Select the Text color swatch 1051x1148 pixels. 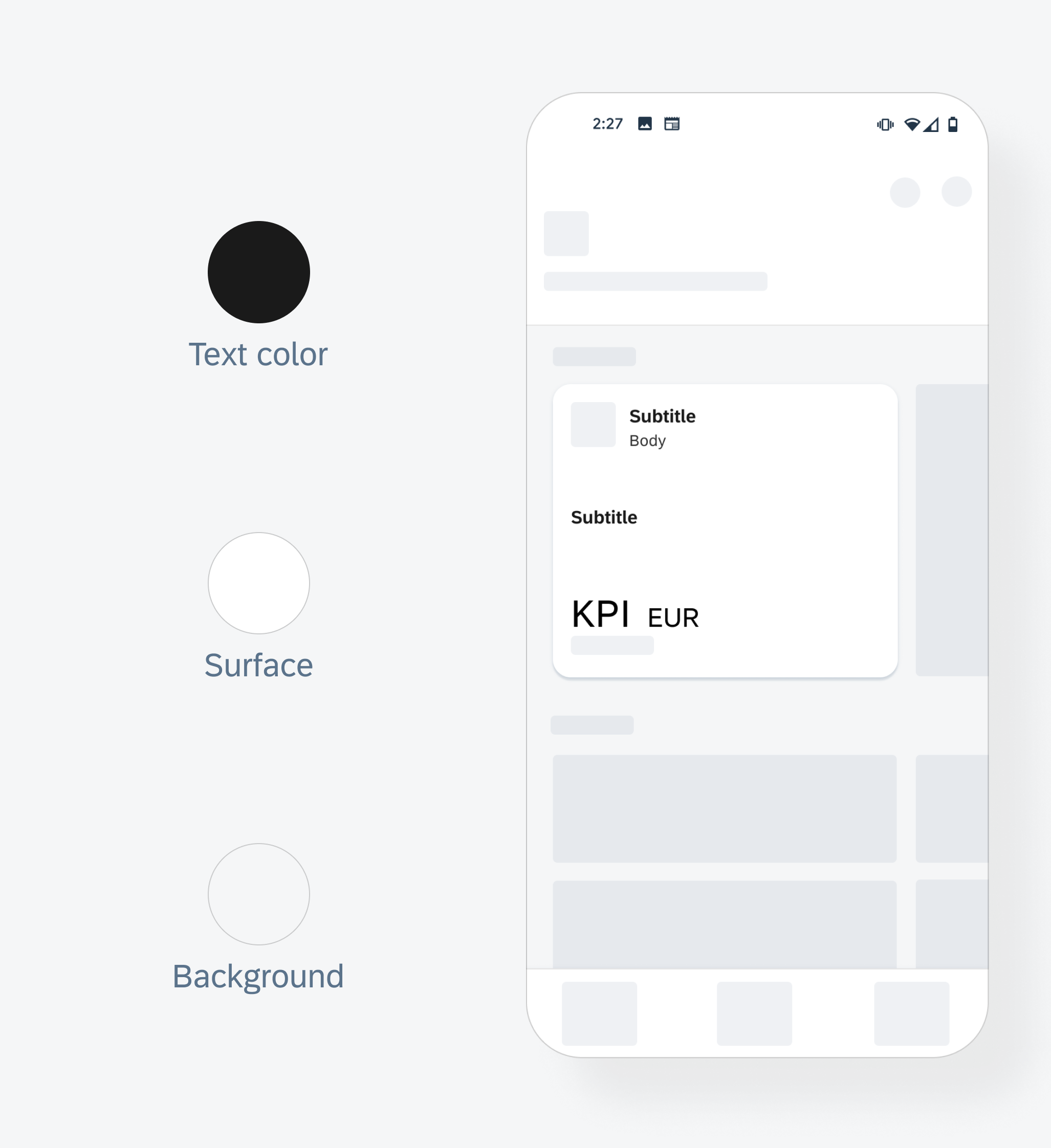pyautogui.click(x=259, y=273)
